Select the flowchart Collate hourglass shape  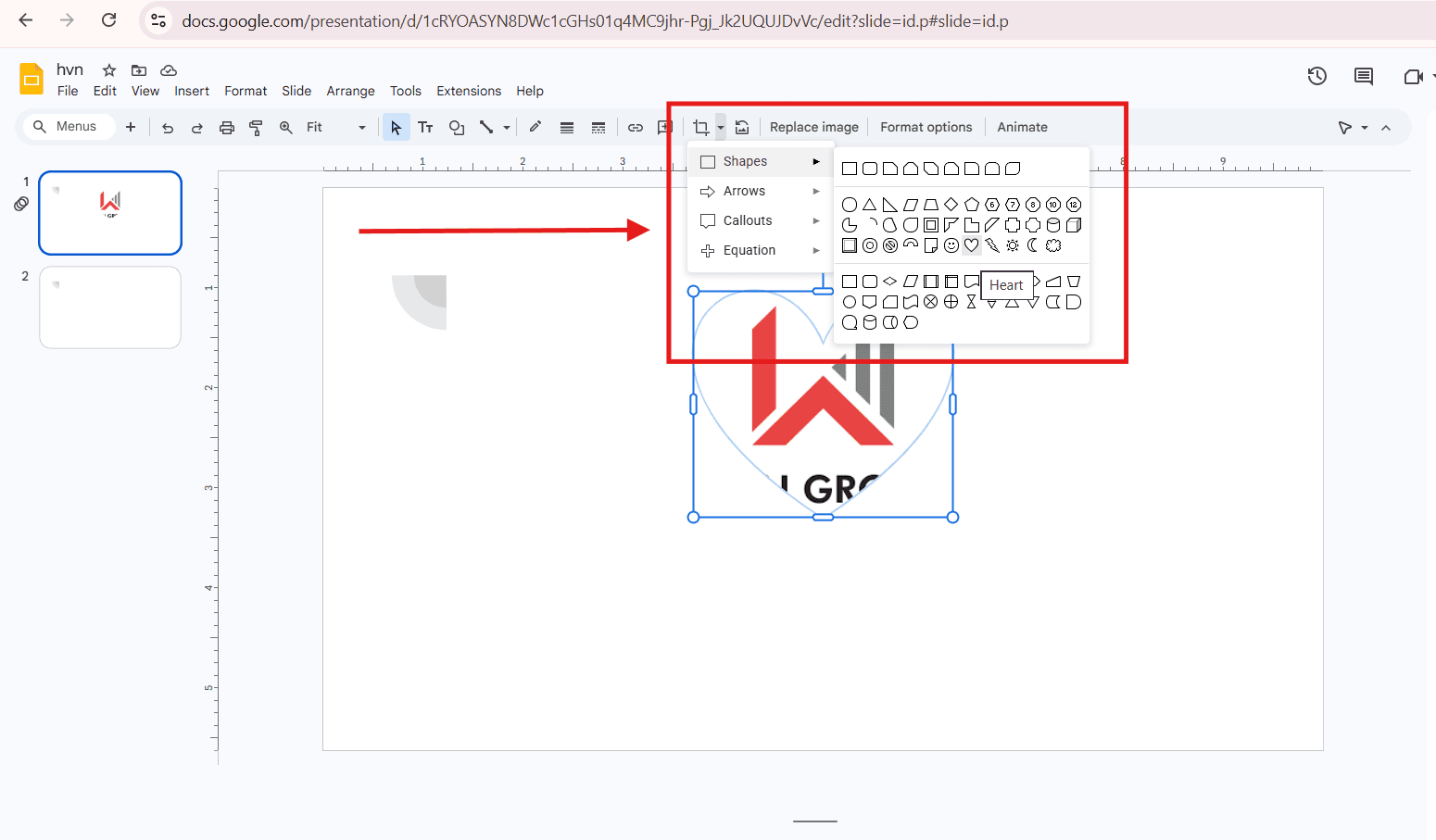pos(972,302)
